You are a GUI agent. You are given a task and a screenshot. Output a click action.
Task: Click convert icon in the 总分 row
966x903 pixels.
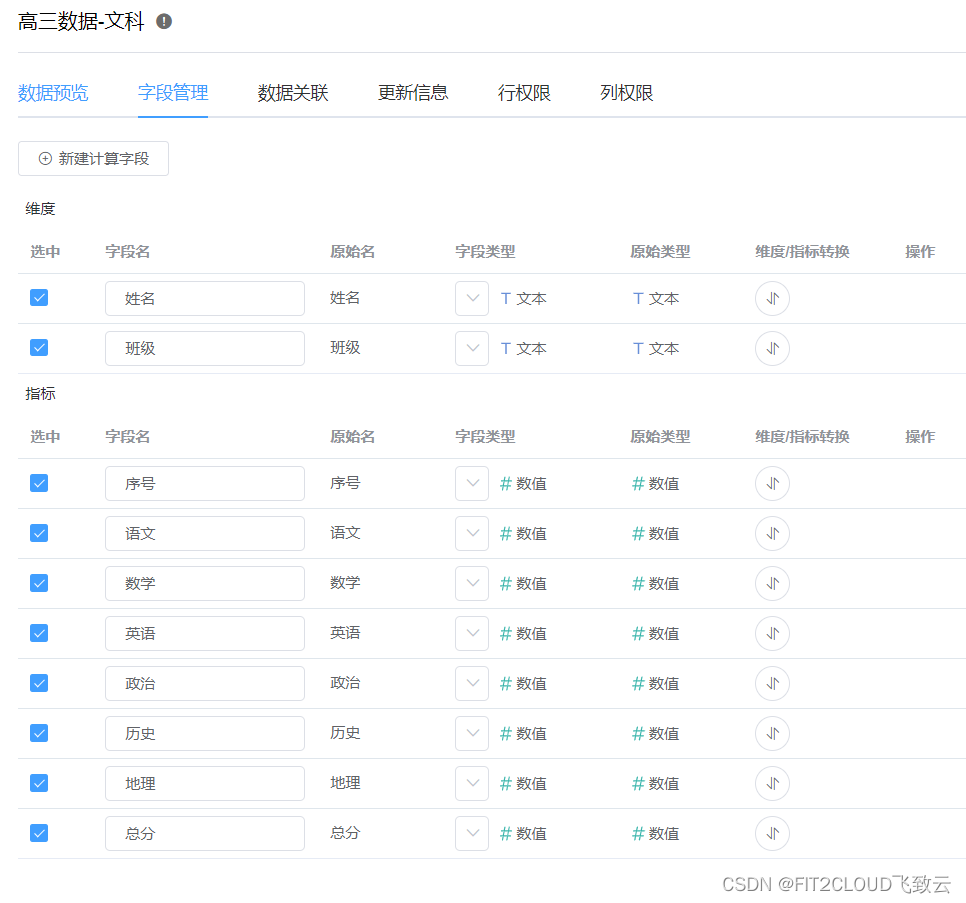772,833
